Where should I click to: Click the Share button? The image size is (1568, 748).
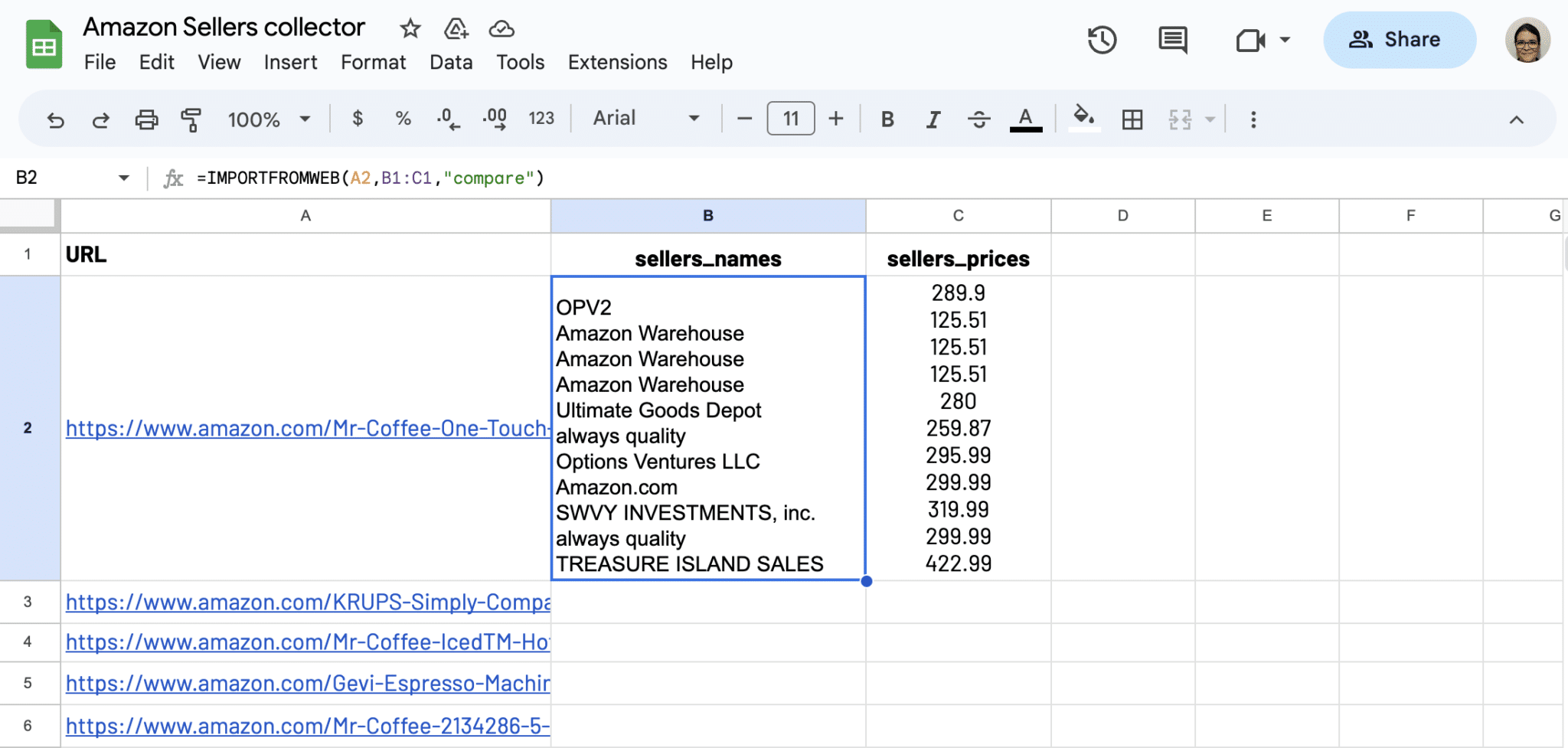pos(1400,40)
